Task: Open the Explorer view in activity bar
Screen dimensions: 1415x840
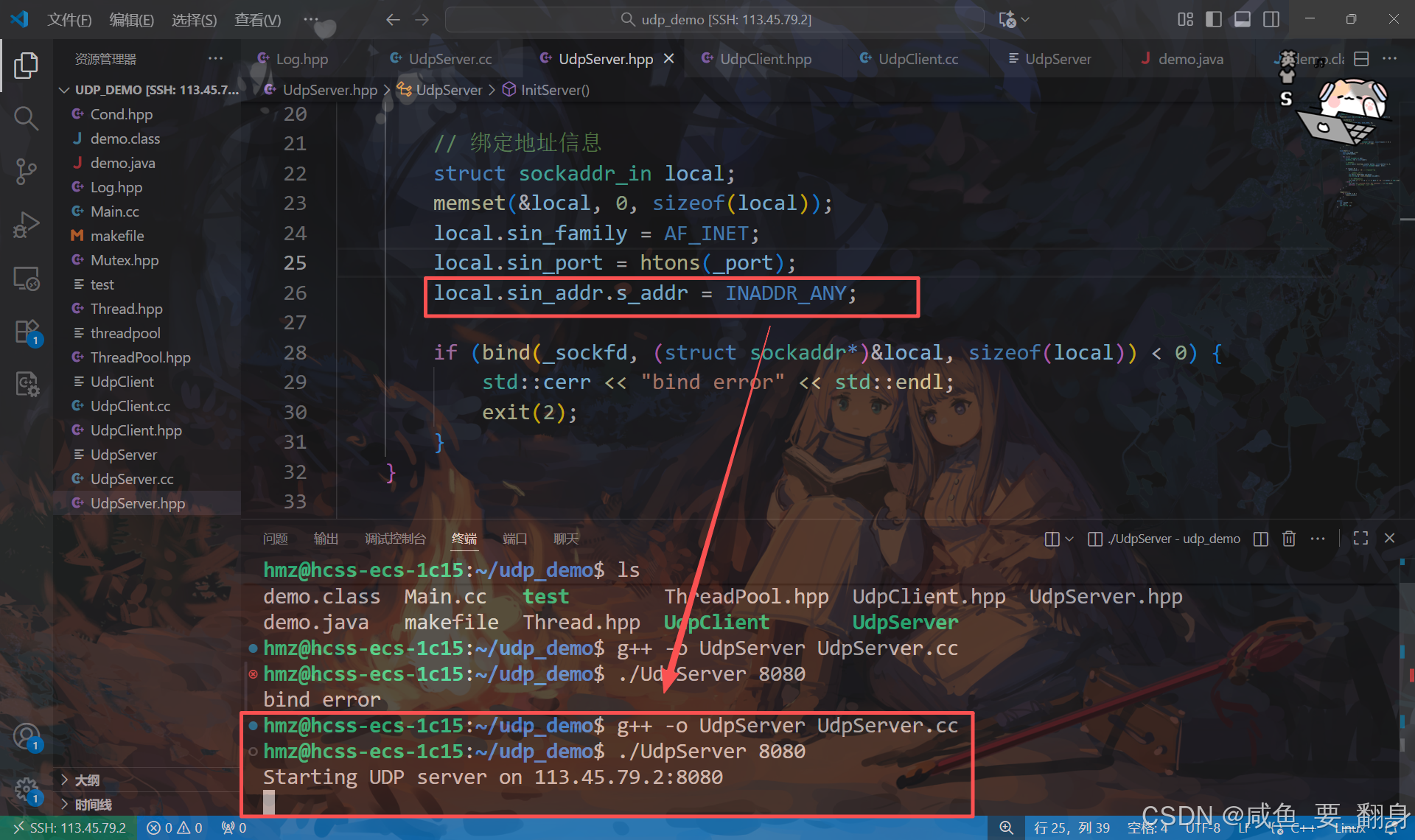Action: (26, 66)
